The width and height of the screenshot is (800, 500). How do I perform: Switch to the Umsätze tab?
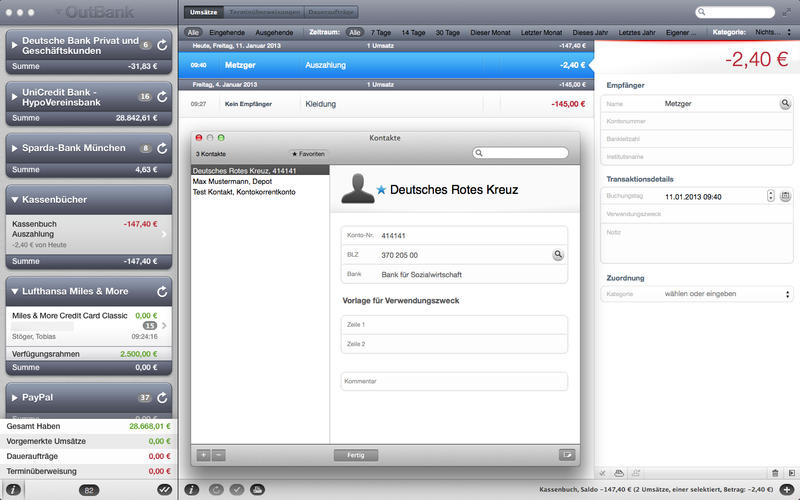pyautogui.click(x=204, y=12)
